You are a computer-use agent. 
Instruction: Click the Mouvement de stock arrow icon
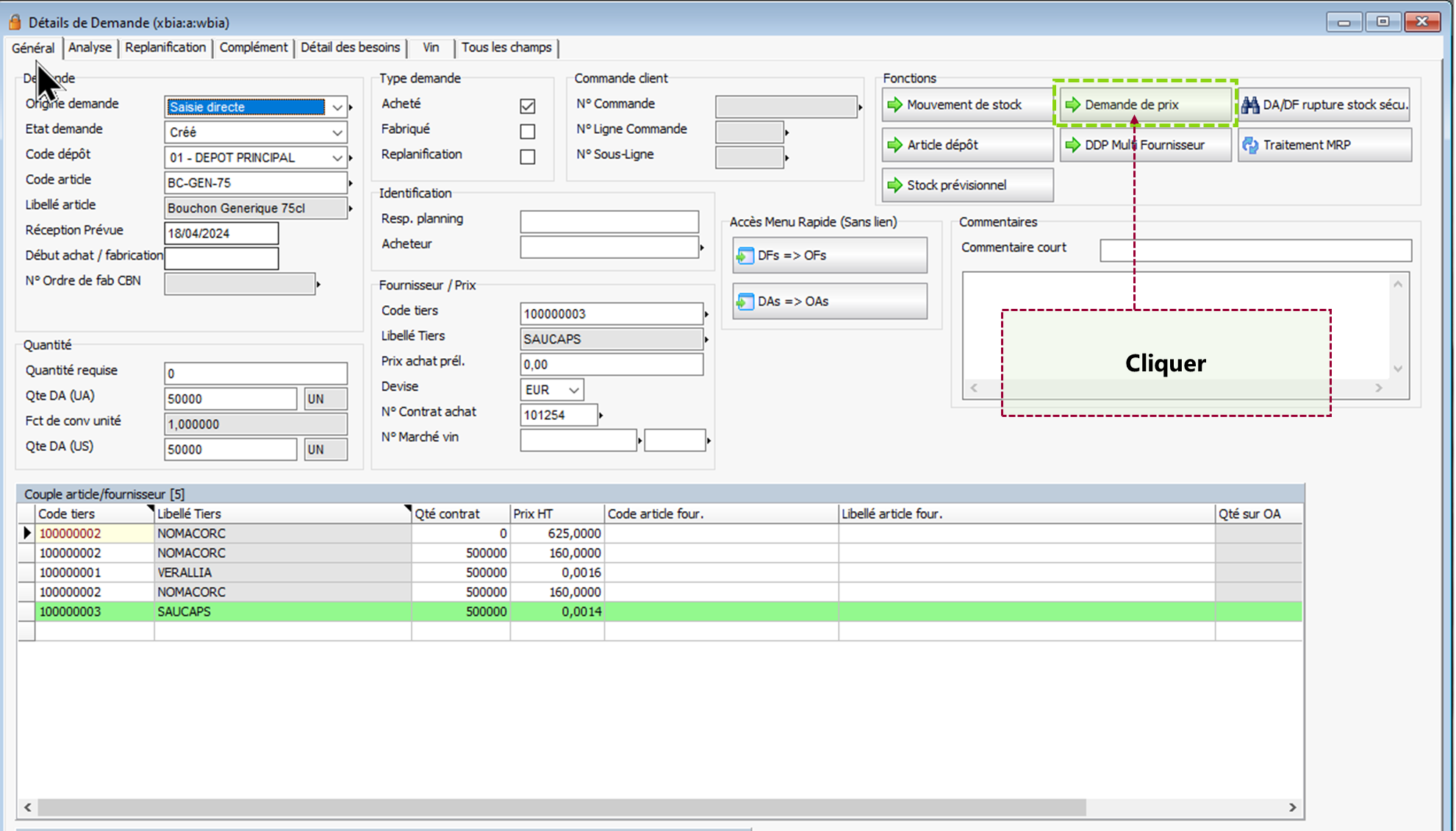click(894, 104)
